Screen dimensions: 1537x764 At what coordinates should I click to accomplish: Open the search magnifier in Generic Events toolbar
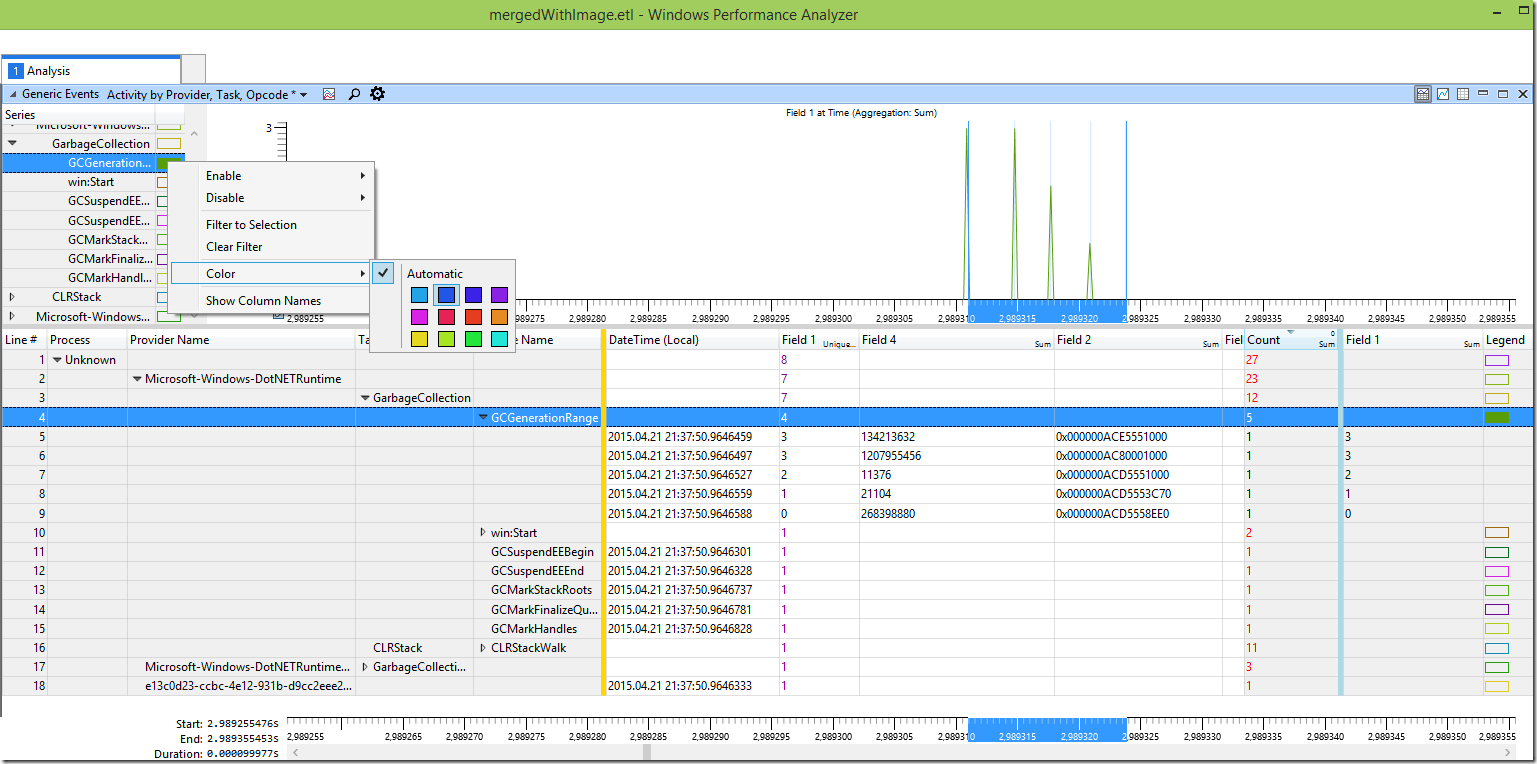tap(353, 94)
